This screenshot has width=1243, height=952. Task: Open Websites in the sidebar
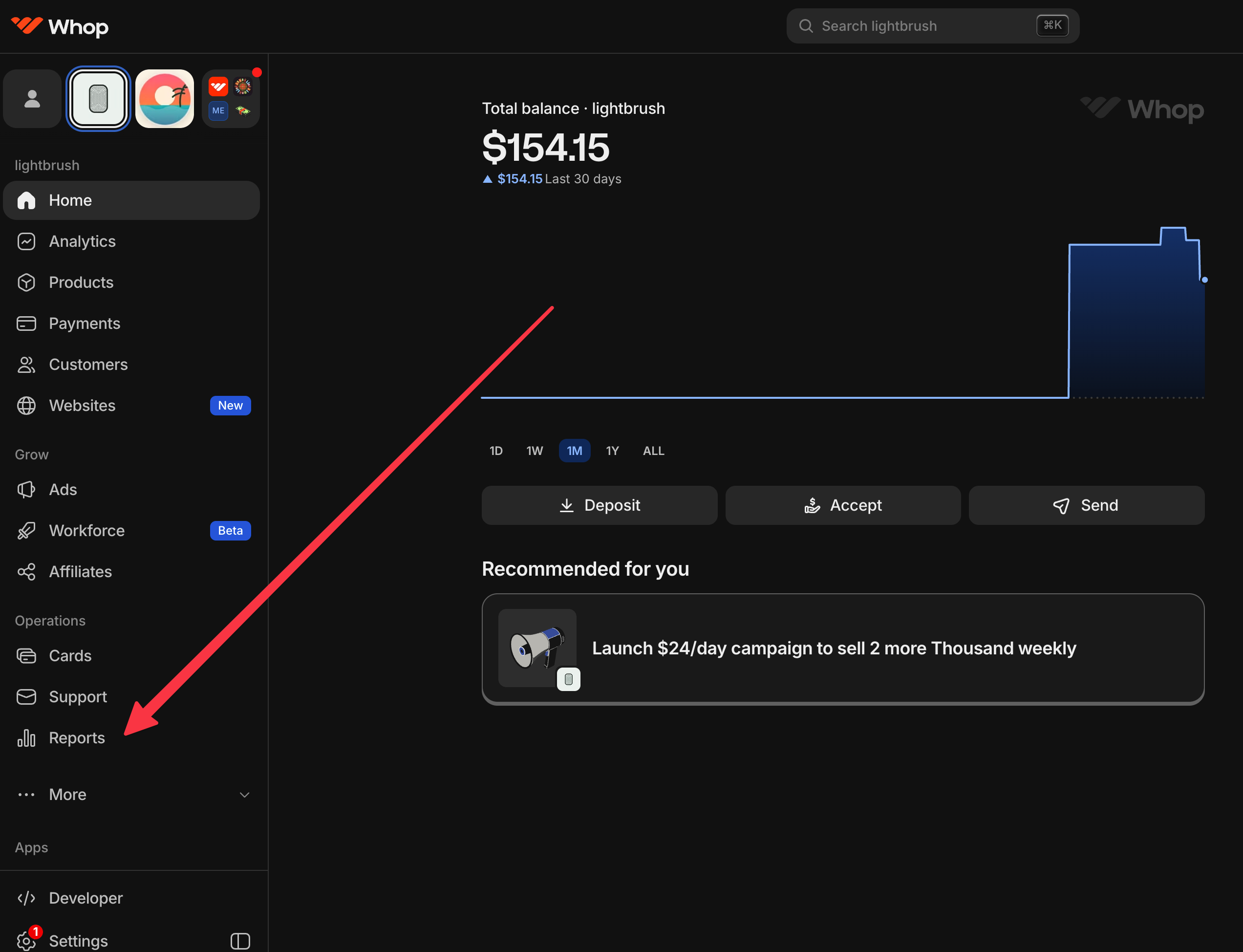(x=131, y=406)
